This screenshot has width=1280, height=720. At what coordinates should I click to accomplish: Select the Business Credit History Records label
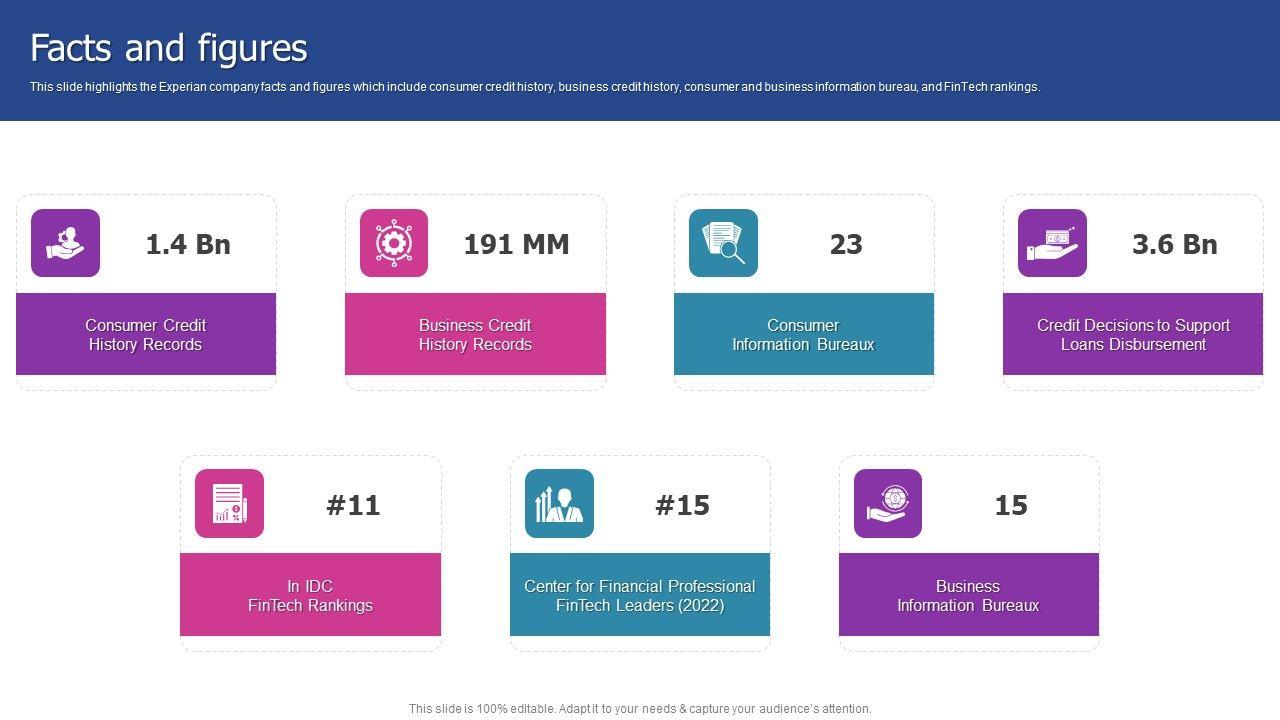click(x=475, y=335)
